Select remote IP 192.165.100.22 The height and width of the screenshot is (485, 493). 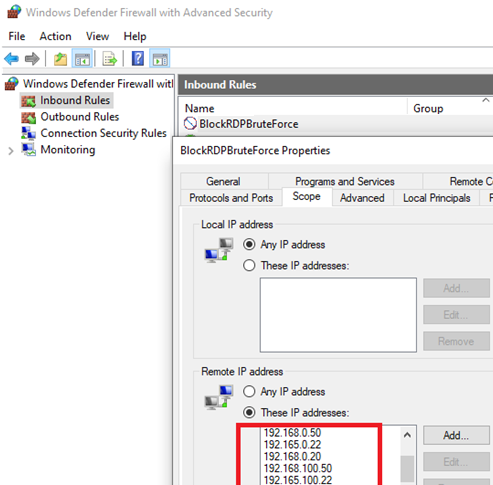(298, 480)
